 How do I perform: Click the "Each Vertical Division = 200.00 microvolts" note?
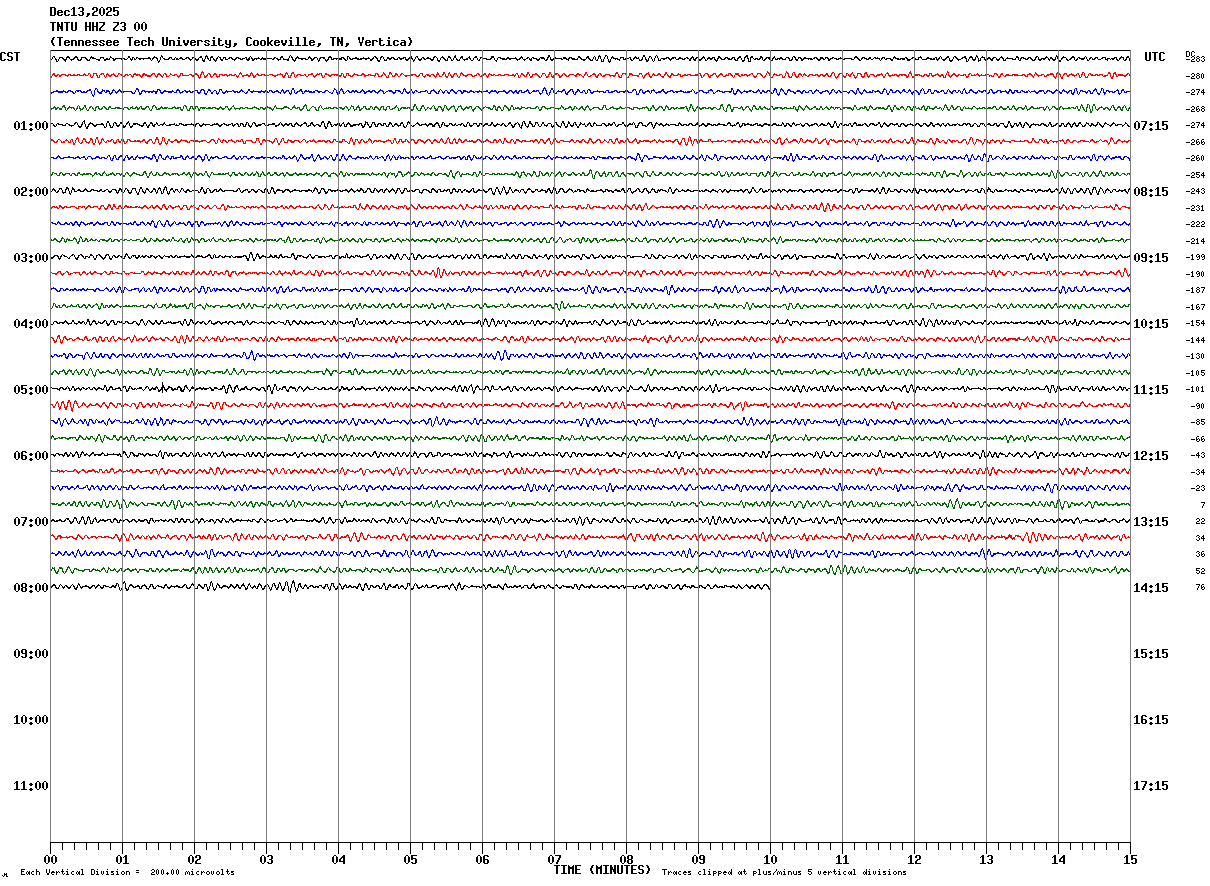click(x=127, y=873)
